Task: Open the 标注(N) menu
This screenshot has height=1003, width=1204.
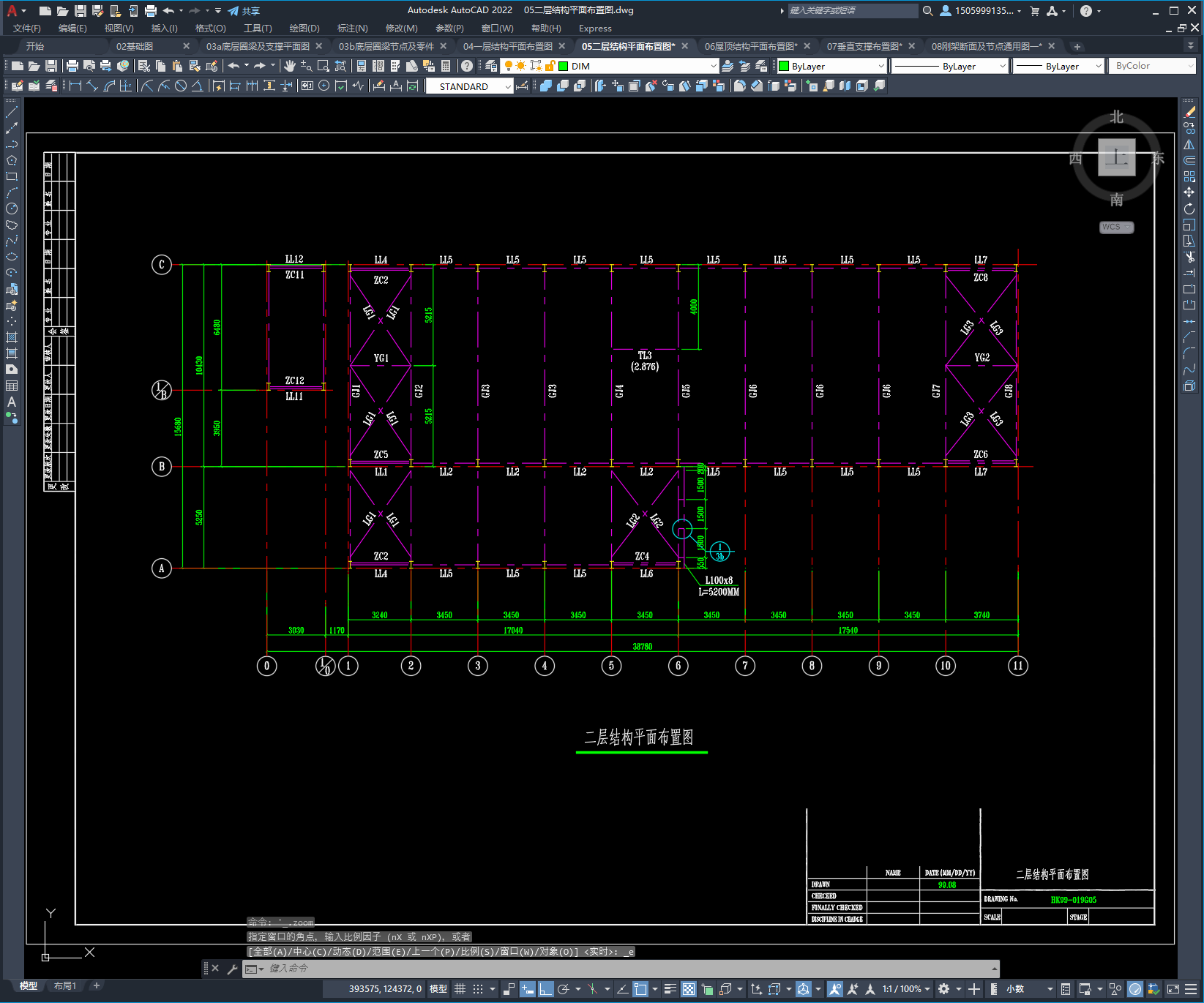Action: click(x=352, y=29)
